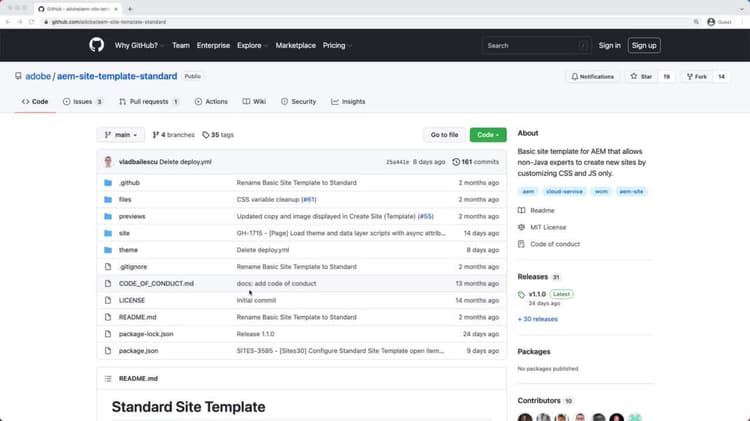The height and width of the screenshot is (421, 750).
Task: Switch to the Wiki tab
Action: coord(254,101)
